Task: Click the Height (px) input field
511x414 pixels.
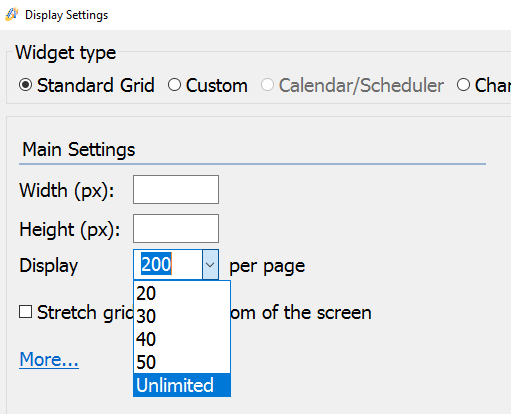Action: [176, 228]
